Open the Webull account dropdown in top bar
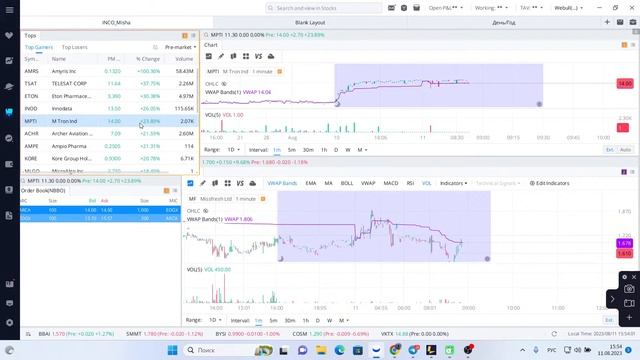The width and height of the screenshot is (640, 360). click(568, 8)
